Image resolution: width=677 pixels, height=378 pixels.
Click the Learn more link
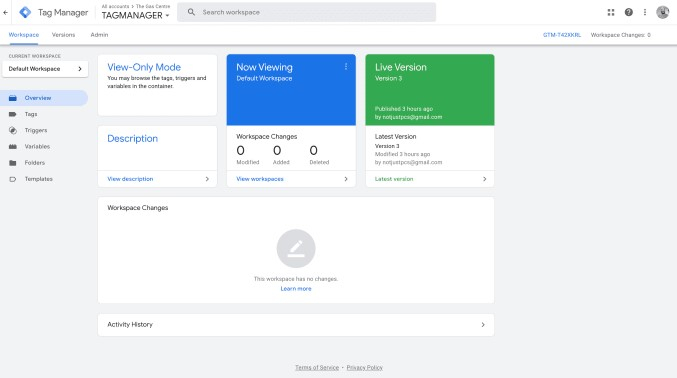pyautogui.click(x=296, y=289)
